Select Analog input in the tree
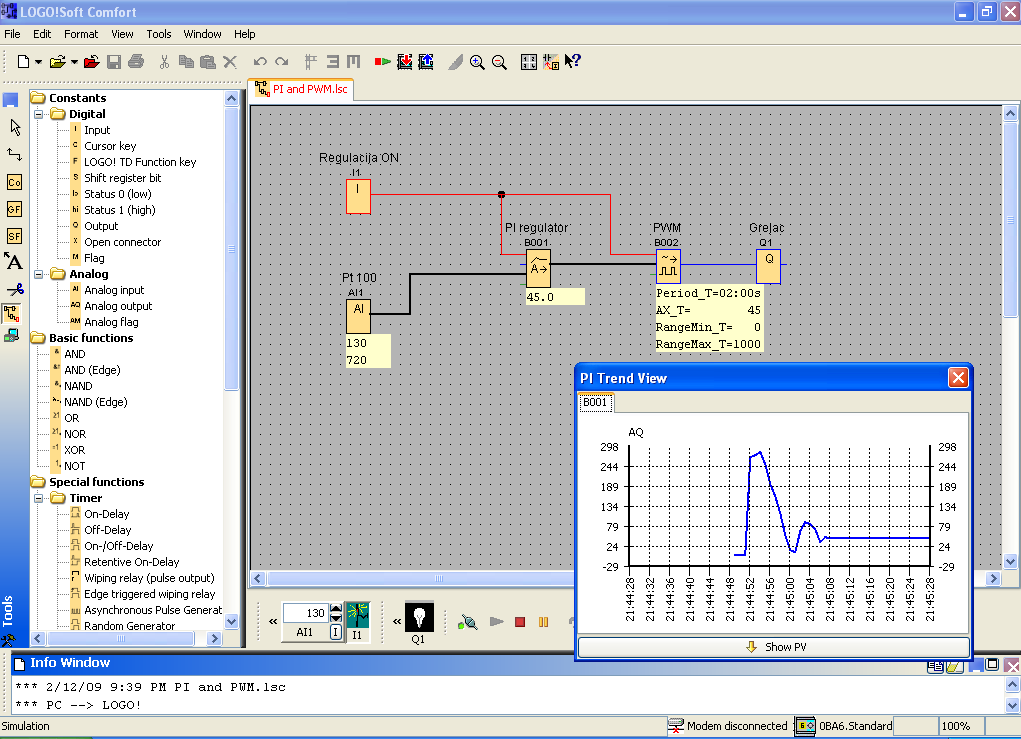The image size is (1021, 739). coord(114,290)
